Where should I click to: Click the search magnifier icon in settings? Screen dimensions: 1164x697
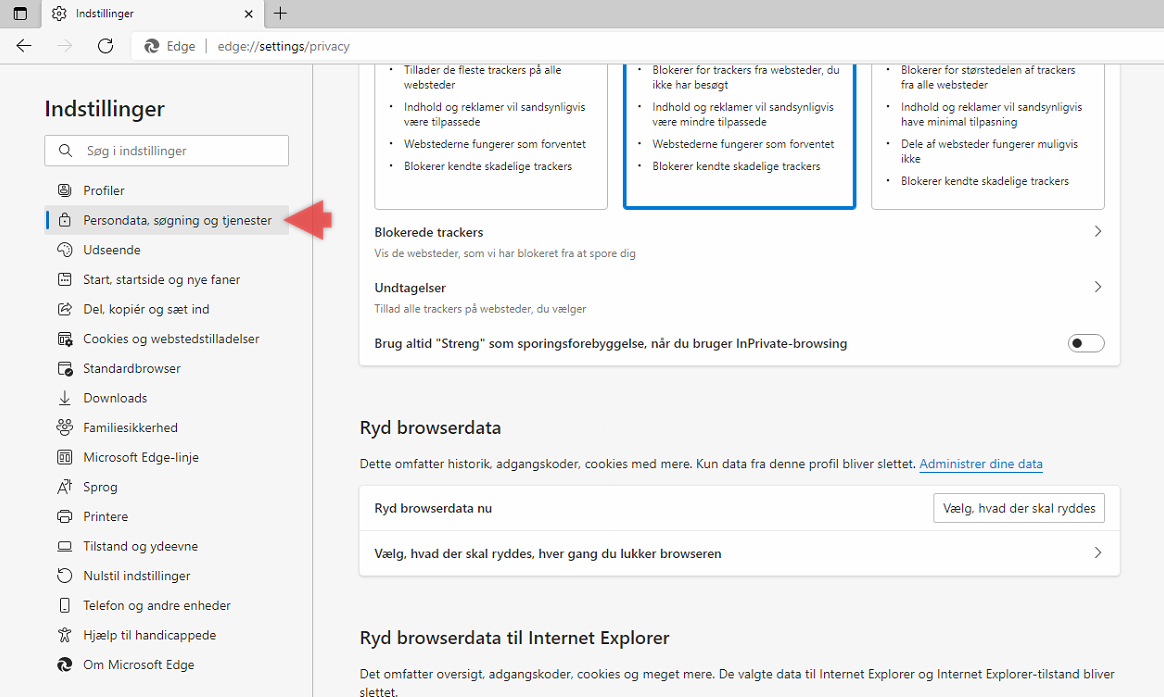tap(65, 151)
